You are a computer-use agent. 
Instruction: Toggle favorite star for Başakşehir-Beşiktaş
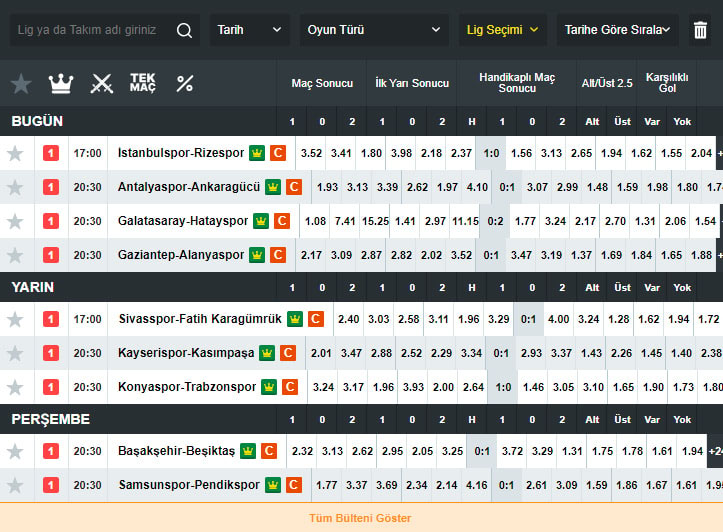(x=15, y=451)
